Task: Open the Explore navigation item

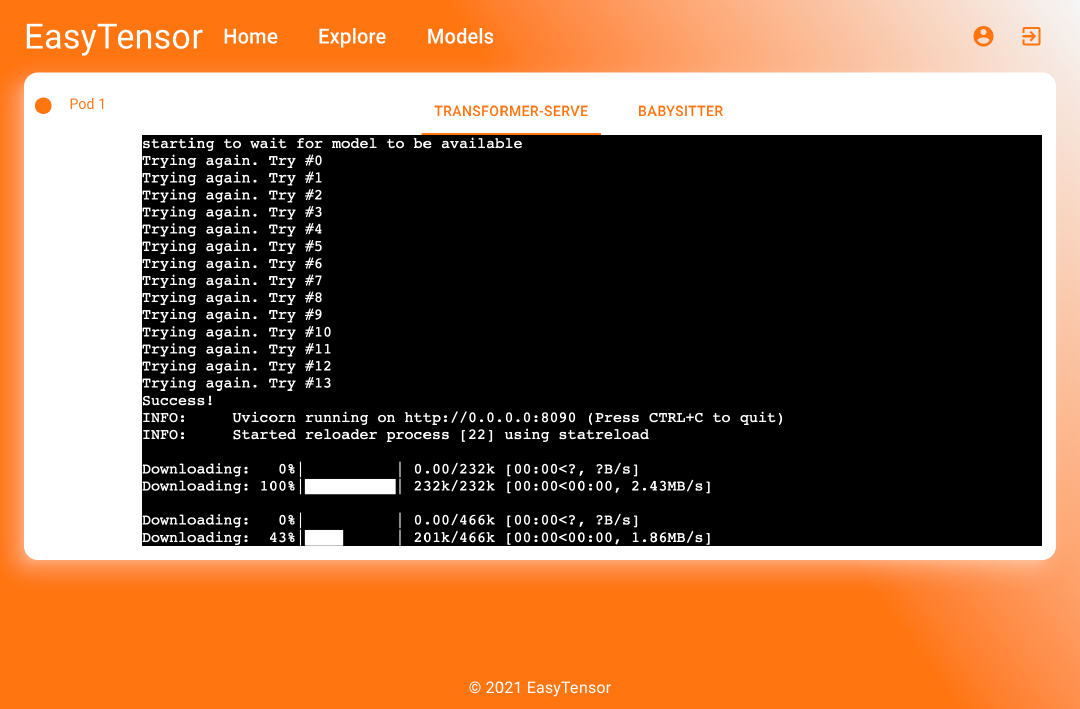Action: (x=352, y=37)
